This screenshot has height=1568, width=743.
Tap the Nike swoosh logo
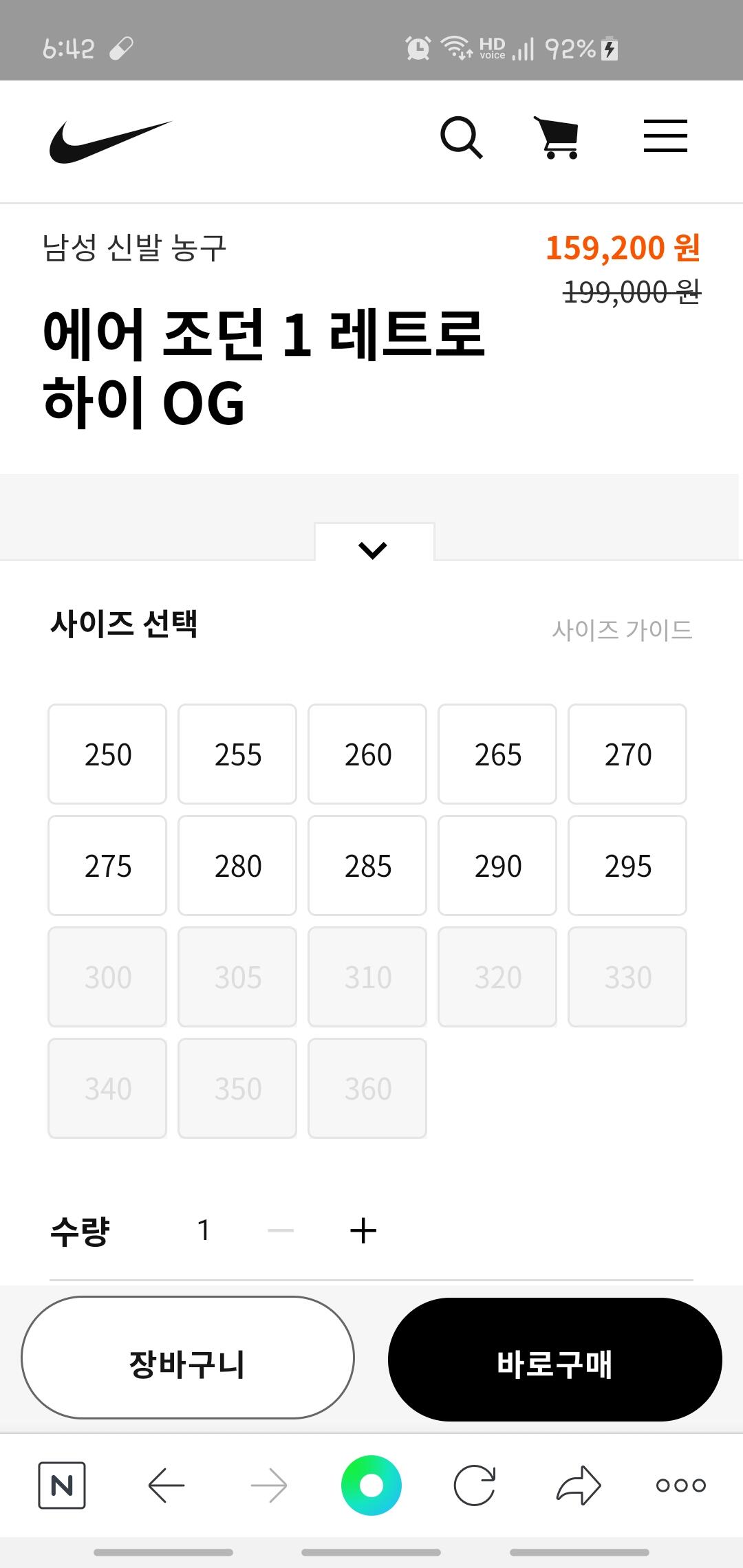pos(110,141)
